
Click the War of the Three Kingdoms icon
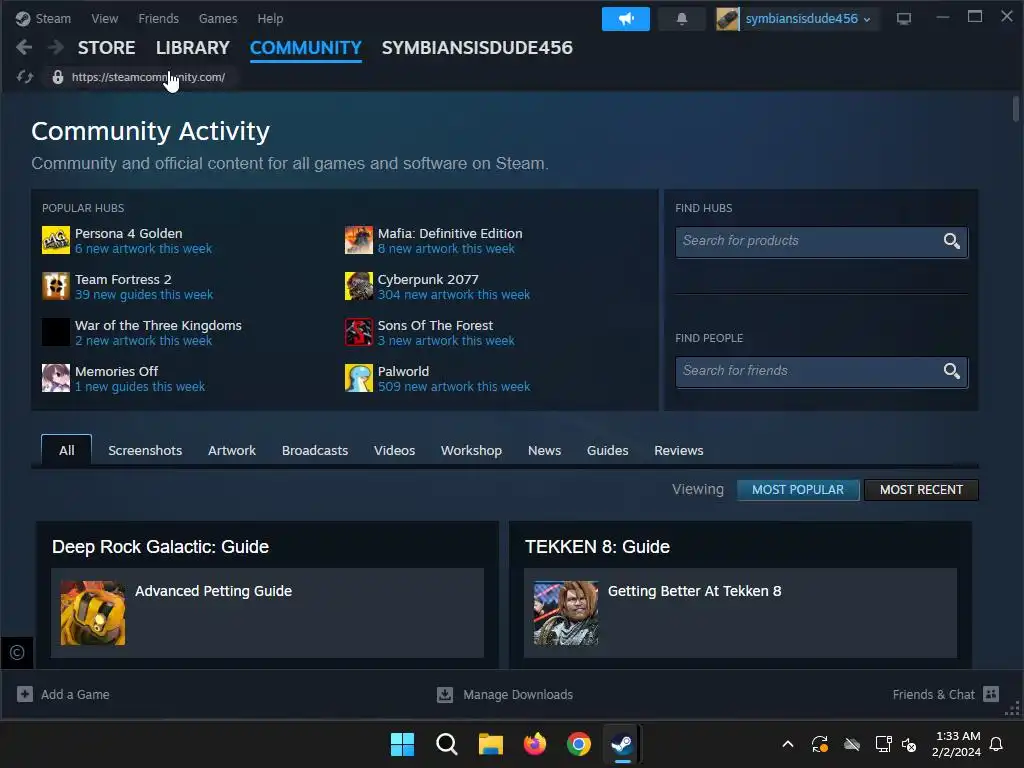56,332
